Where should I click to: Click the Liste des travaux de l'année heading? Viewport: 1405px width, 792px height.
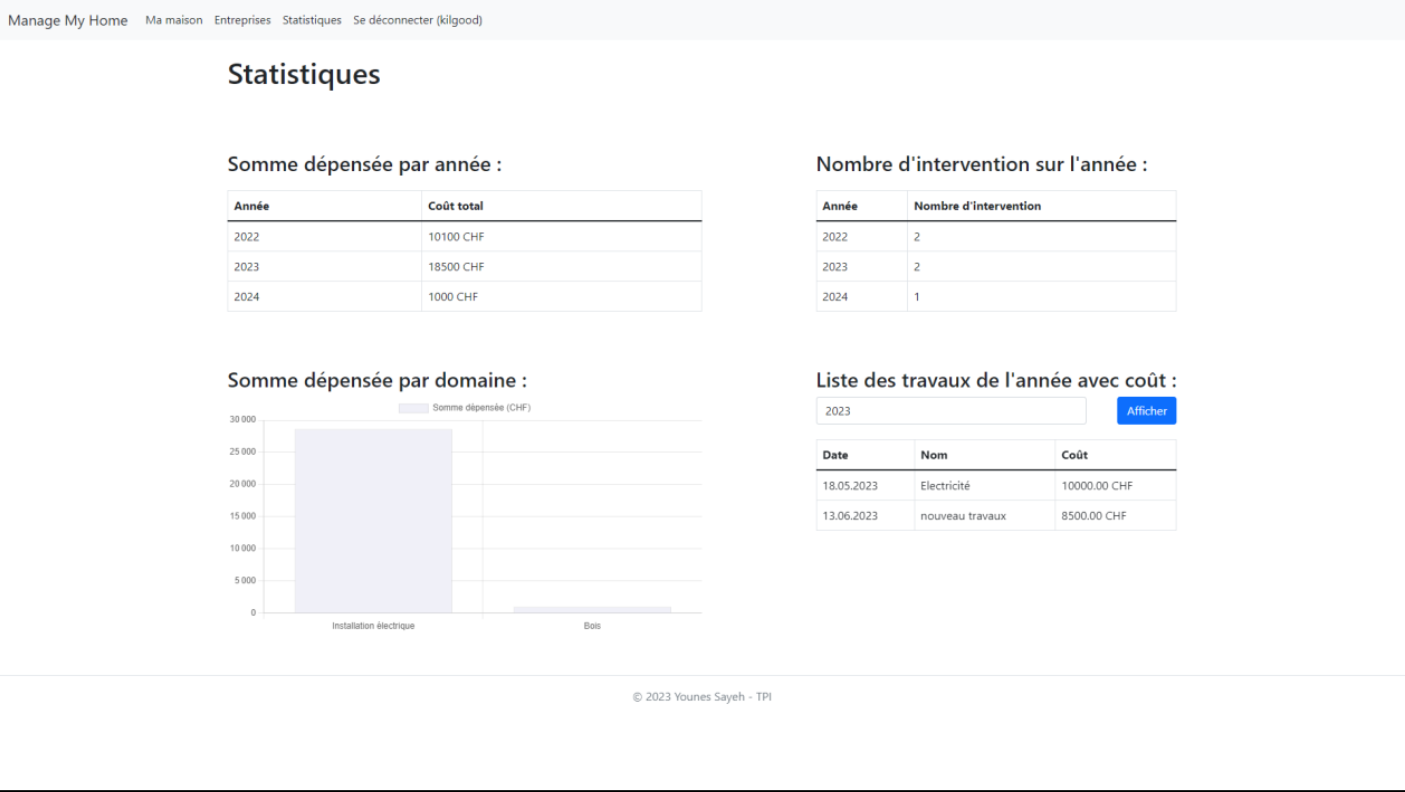click(996, 381)
